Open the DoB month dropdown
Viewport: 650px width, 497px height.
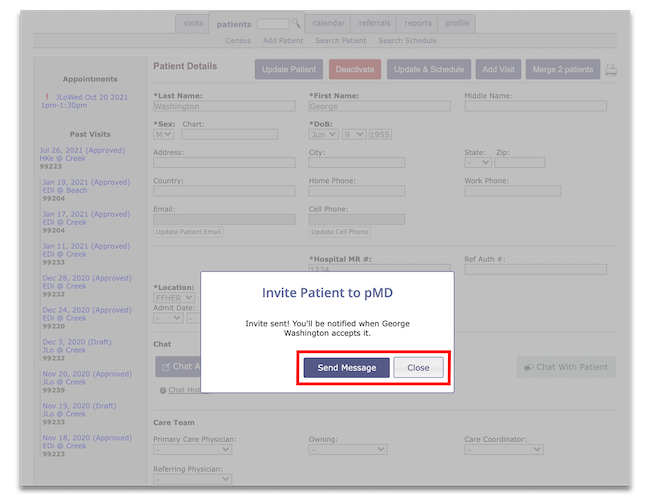(x=323, y=134)
